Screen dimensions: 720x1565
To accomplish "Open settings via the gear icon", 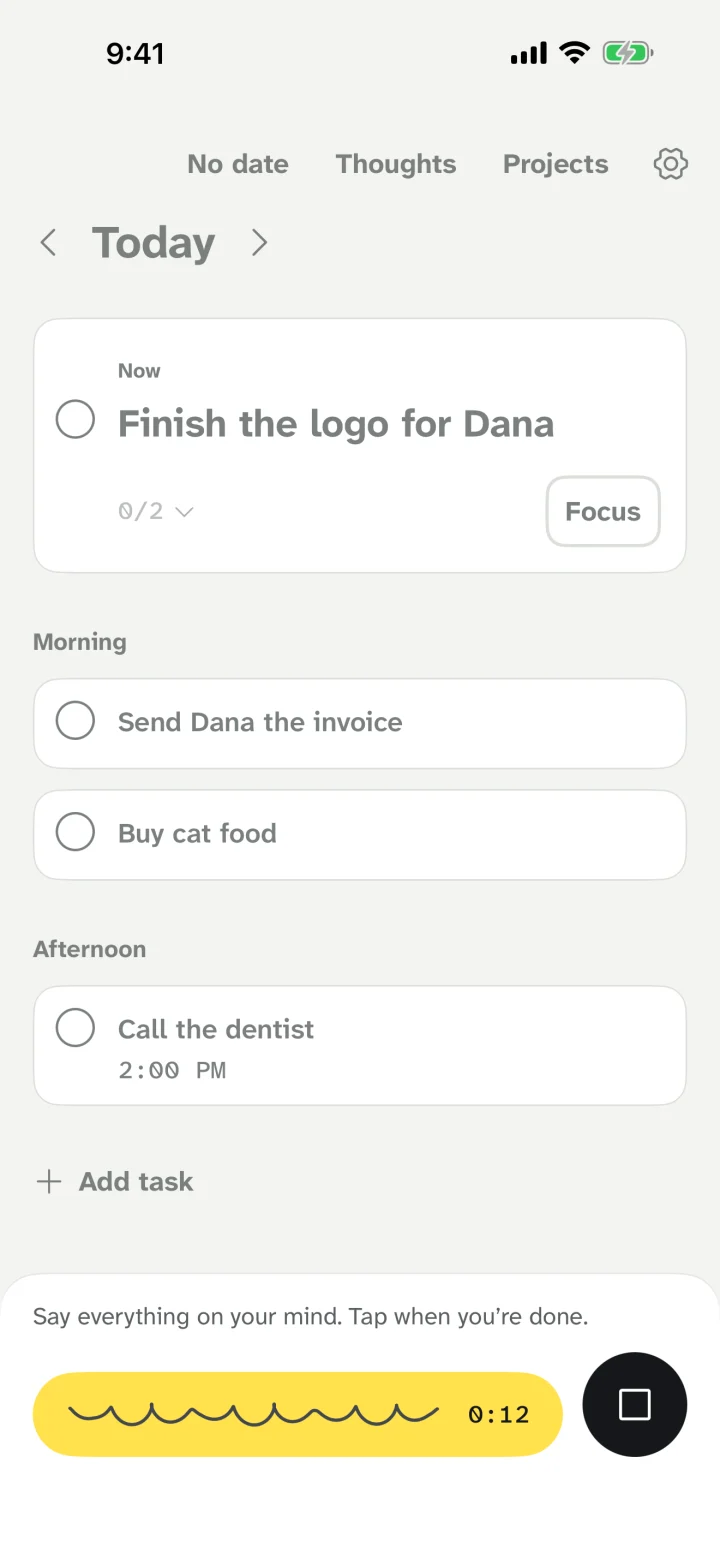I will pos(671,164).
